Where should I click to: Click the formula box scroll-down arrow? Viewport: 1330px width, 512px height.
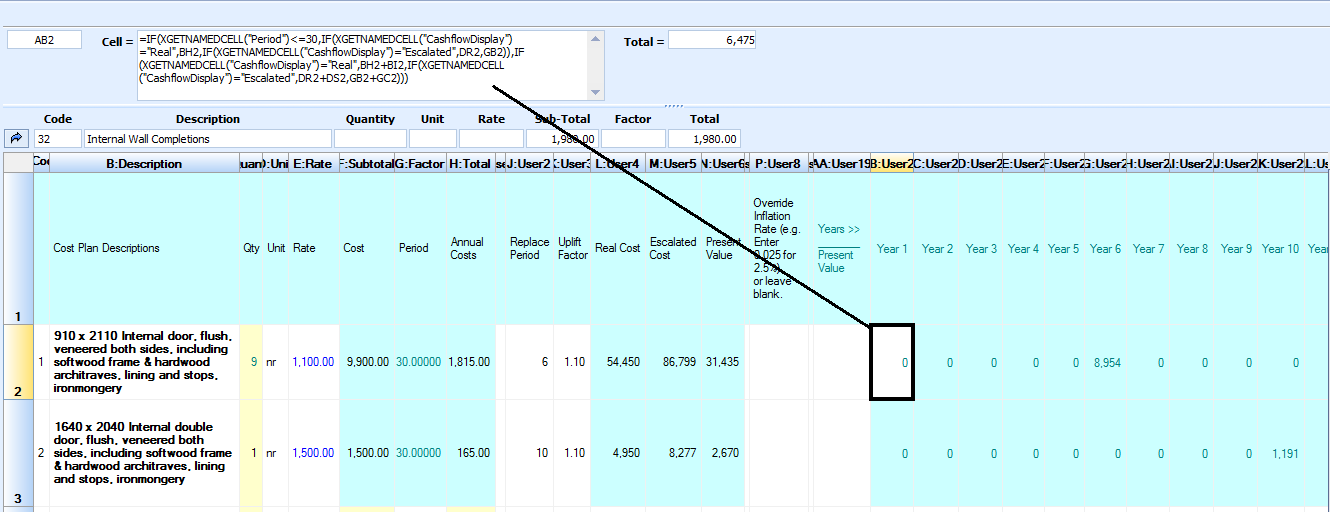tap(597, 93)
